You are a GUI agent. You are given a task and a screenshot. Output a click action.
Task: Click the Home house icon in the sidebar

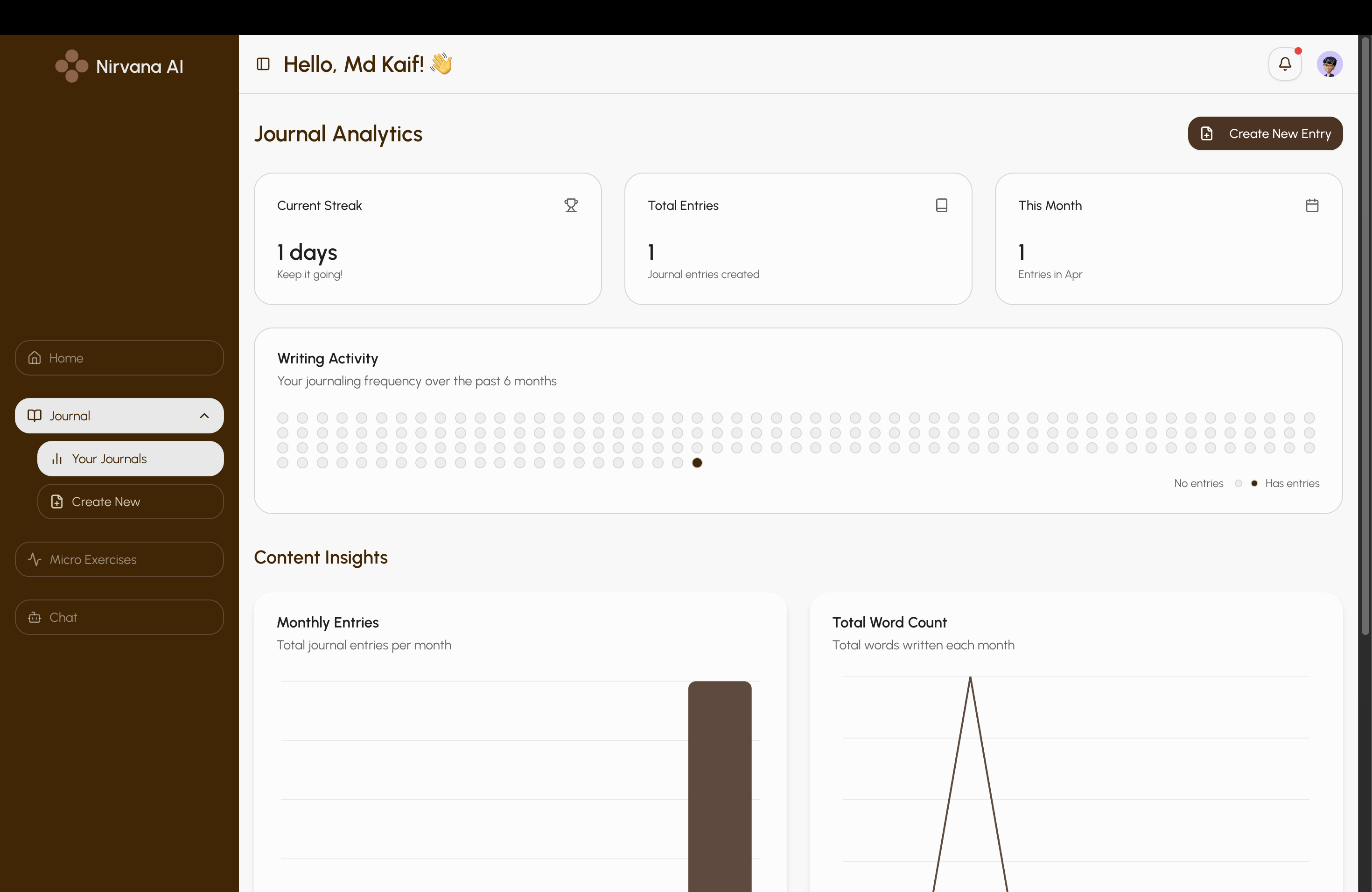(35, 358)
